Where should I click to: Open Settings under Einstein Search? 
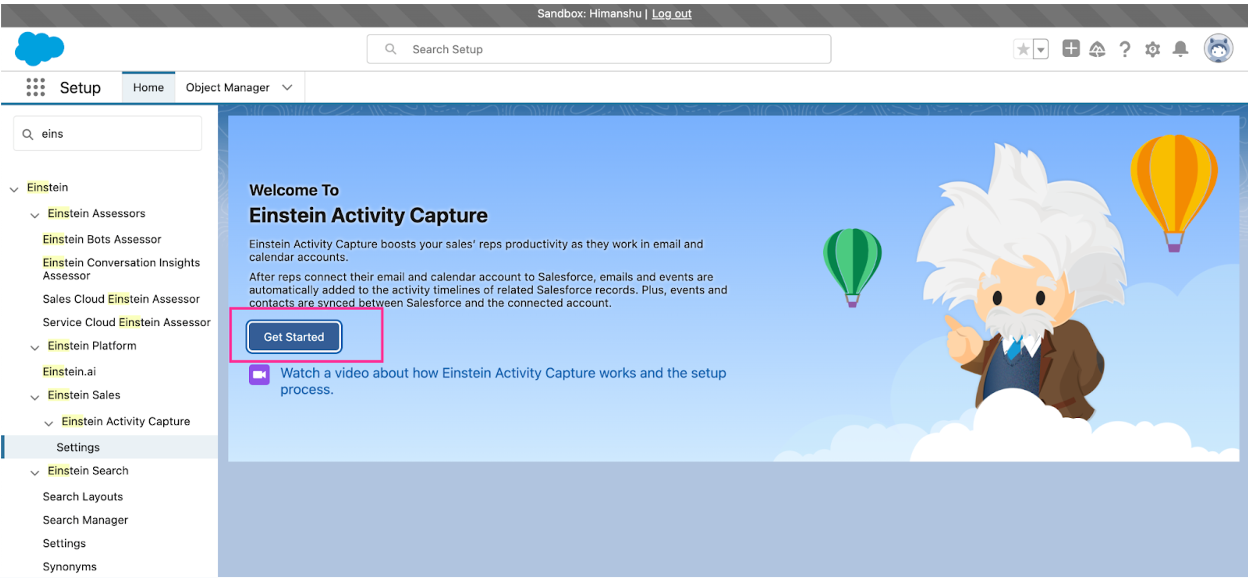pos(64,543)
